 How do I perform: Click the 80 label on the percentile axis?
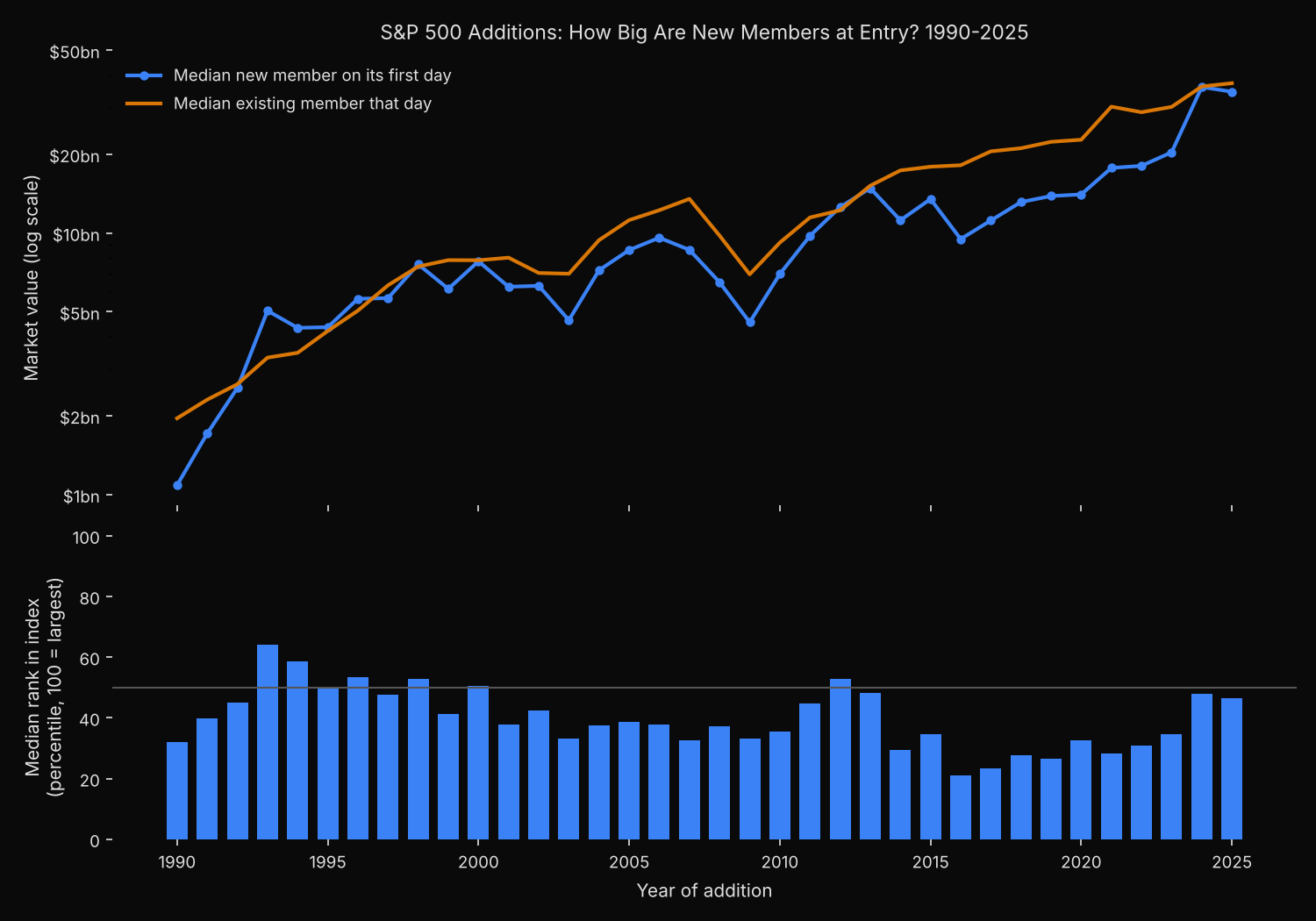click(90, 598)
